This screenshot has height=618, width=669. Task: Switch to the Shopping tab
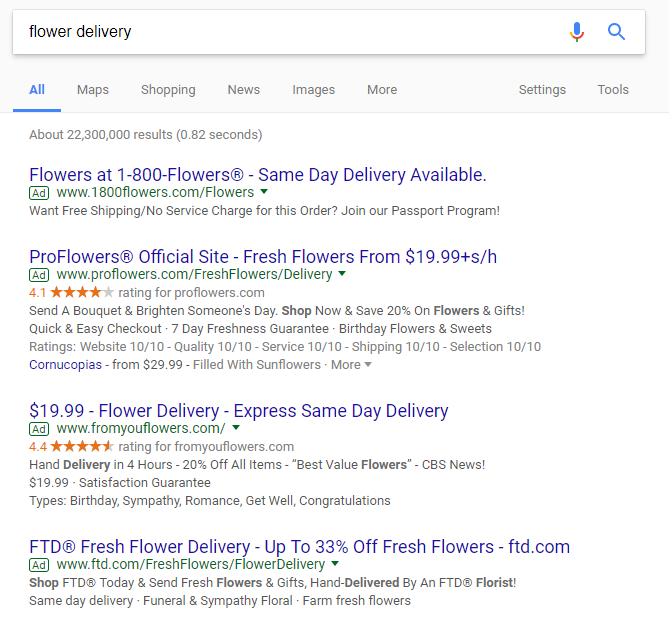168,90
